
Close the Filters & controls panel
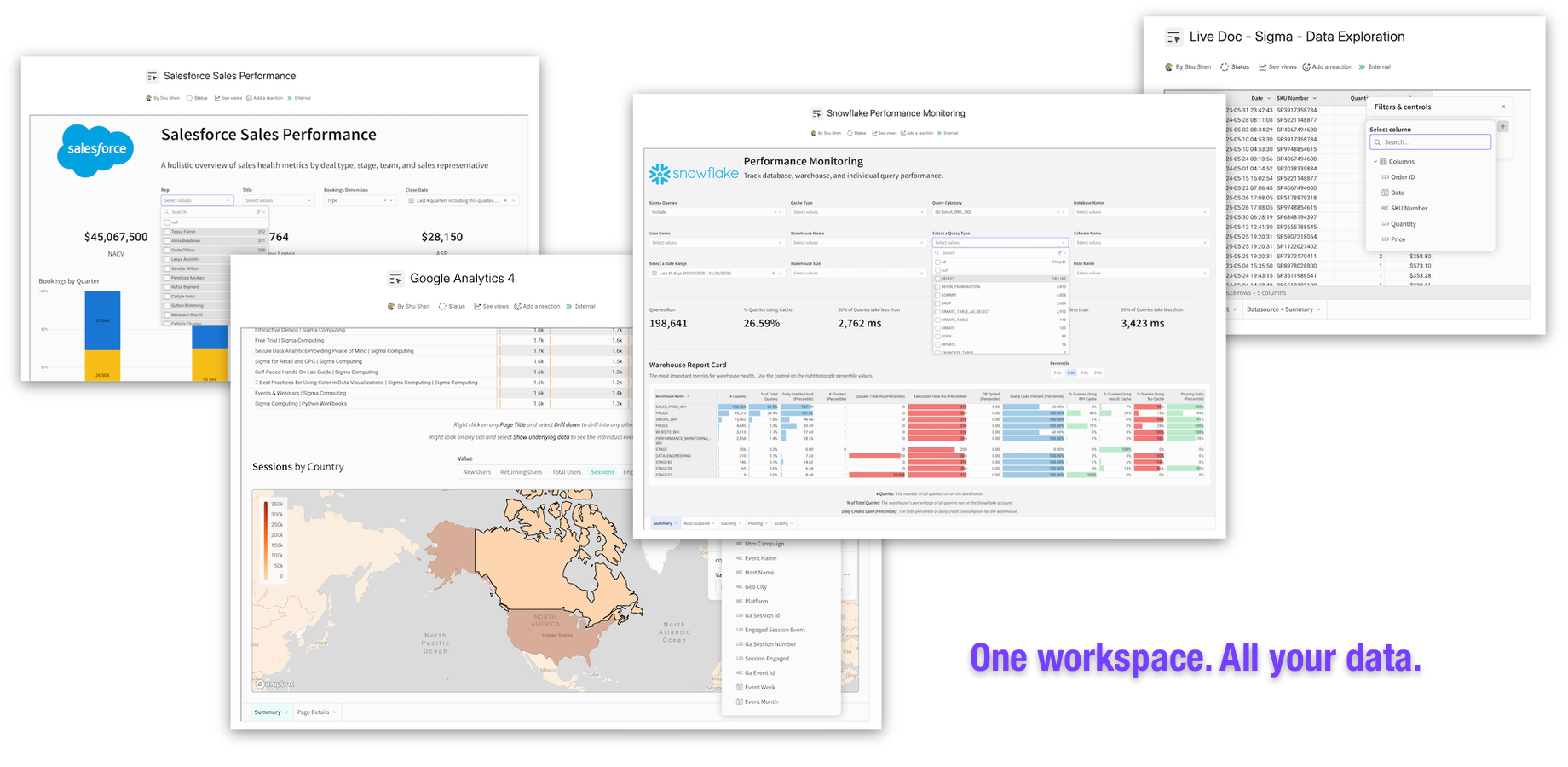(x=1503, y=107)
